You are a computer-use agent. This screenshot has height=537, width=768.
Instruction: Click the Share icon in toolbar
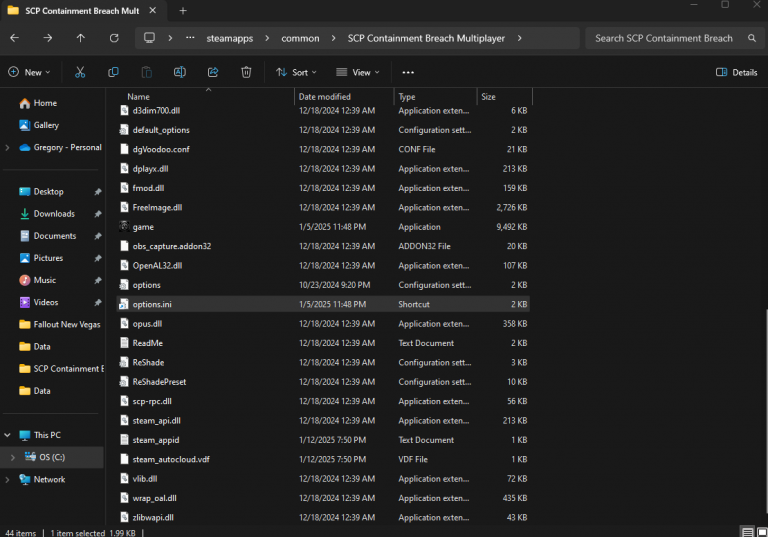[213, 72]
